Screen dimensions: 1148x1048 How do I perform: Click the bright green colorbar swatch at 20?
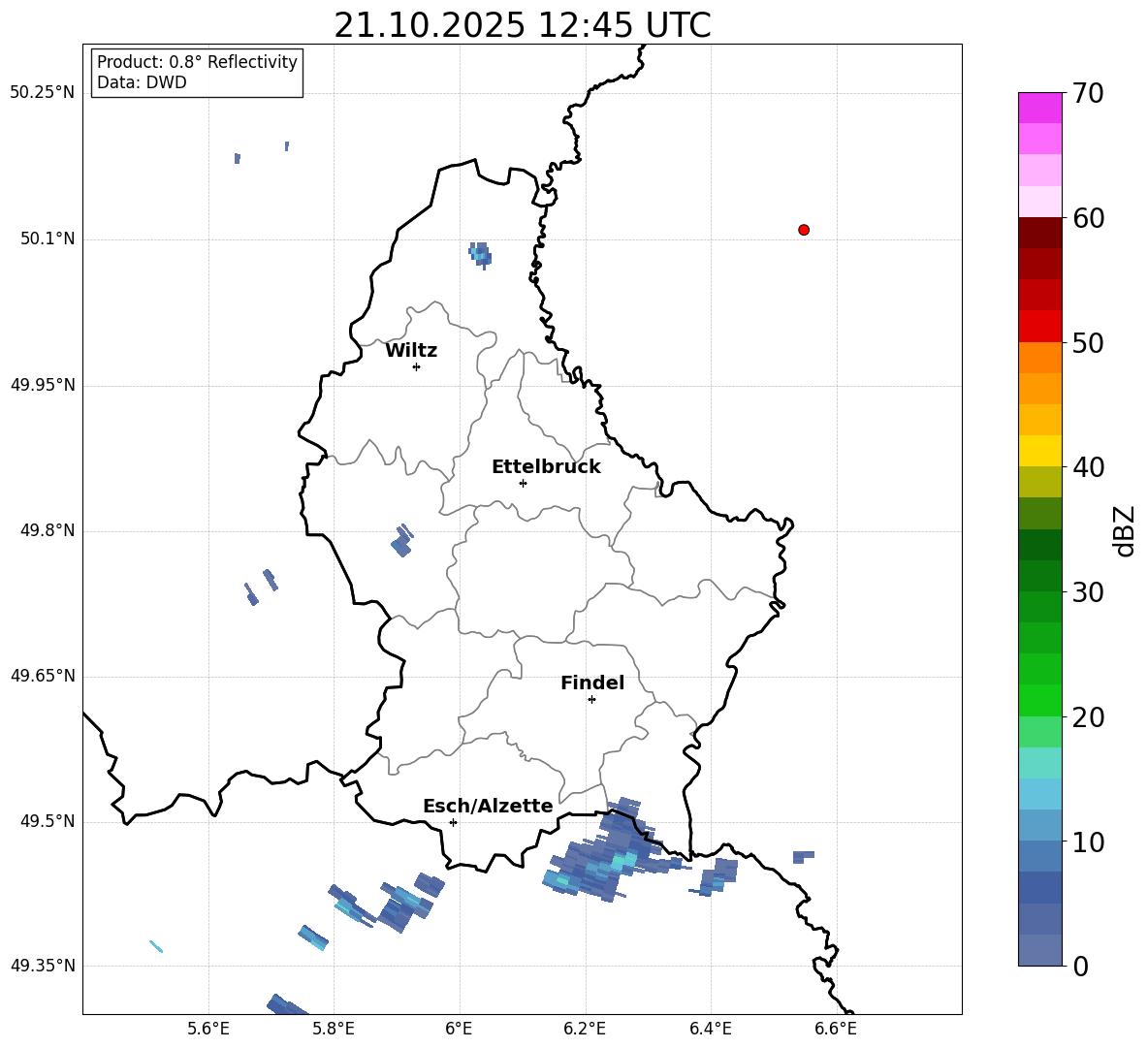click(1039, 700)
